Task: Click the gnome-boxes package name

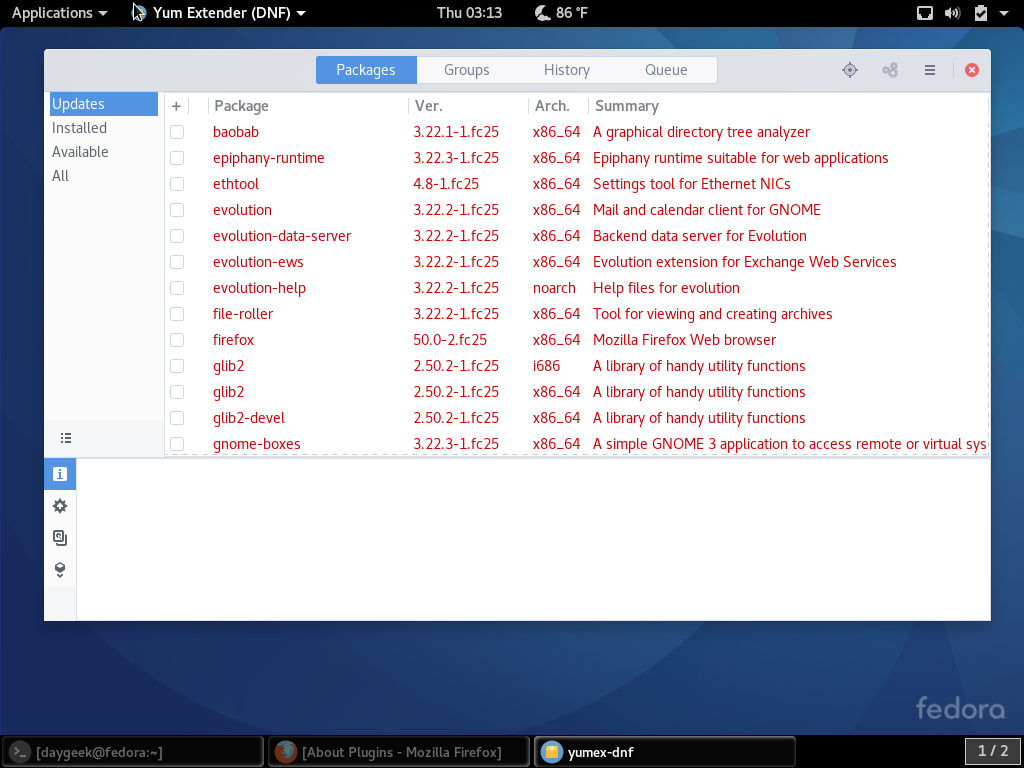Action: [x=257, y=444]
